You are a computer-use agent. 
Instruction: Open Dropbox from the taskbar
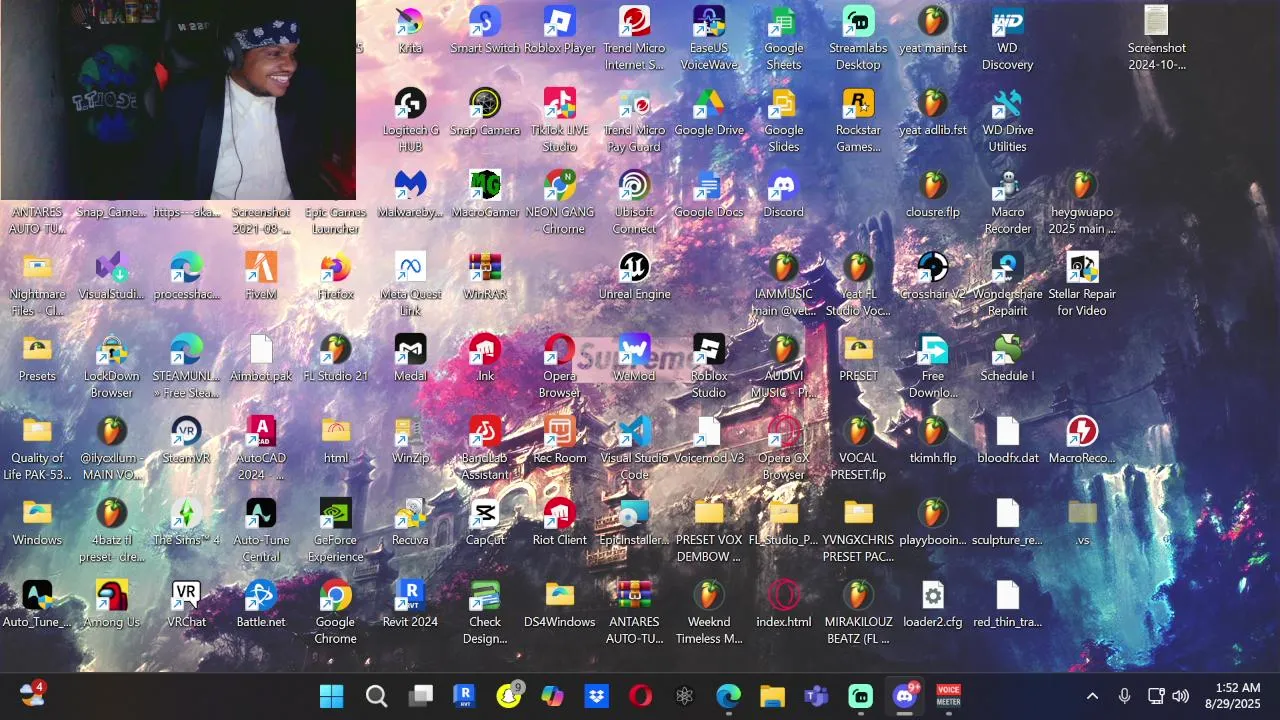(x=597, y=696)
